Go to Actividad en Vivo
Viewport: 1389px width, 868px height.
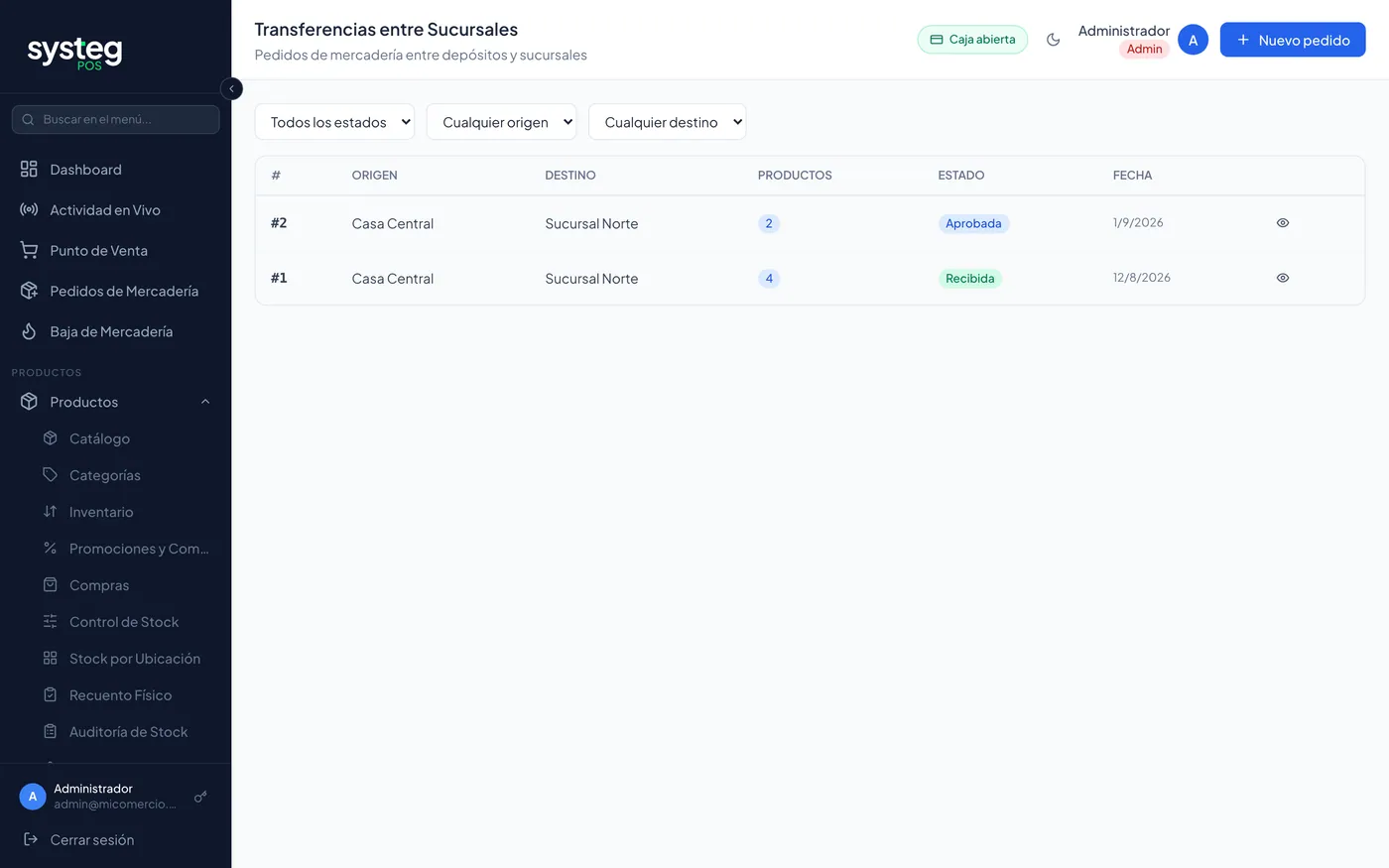pos(115,210)
